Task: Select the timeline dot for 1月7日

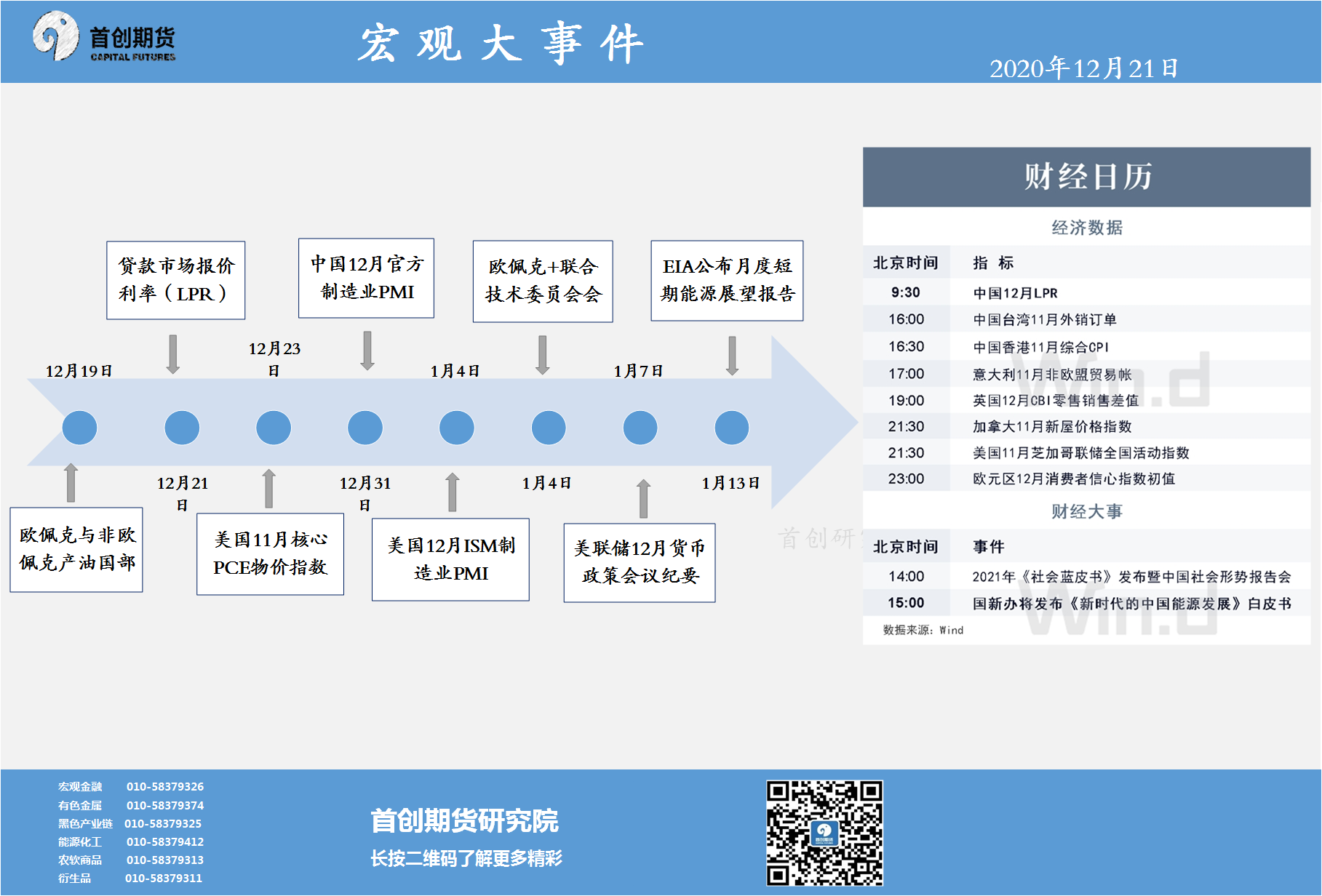Action: 640,428
